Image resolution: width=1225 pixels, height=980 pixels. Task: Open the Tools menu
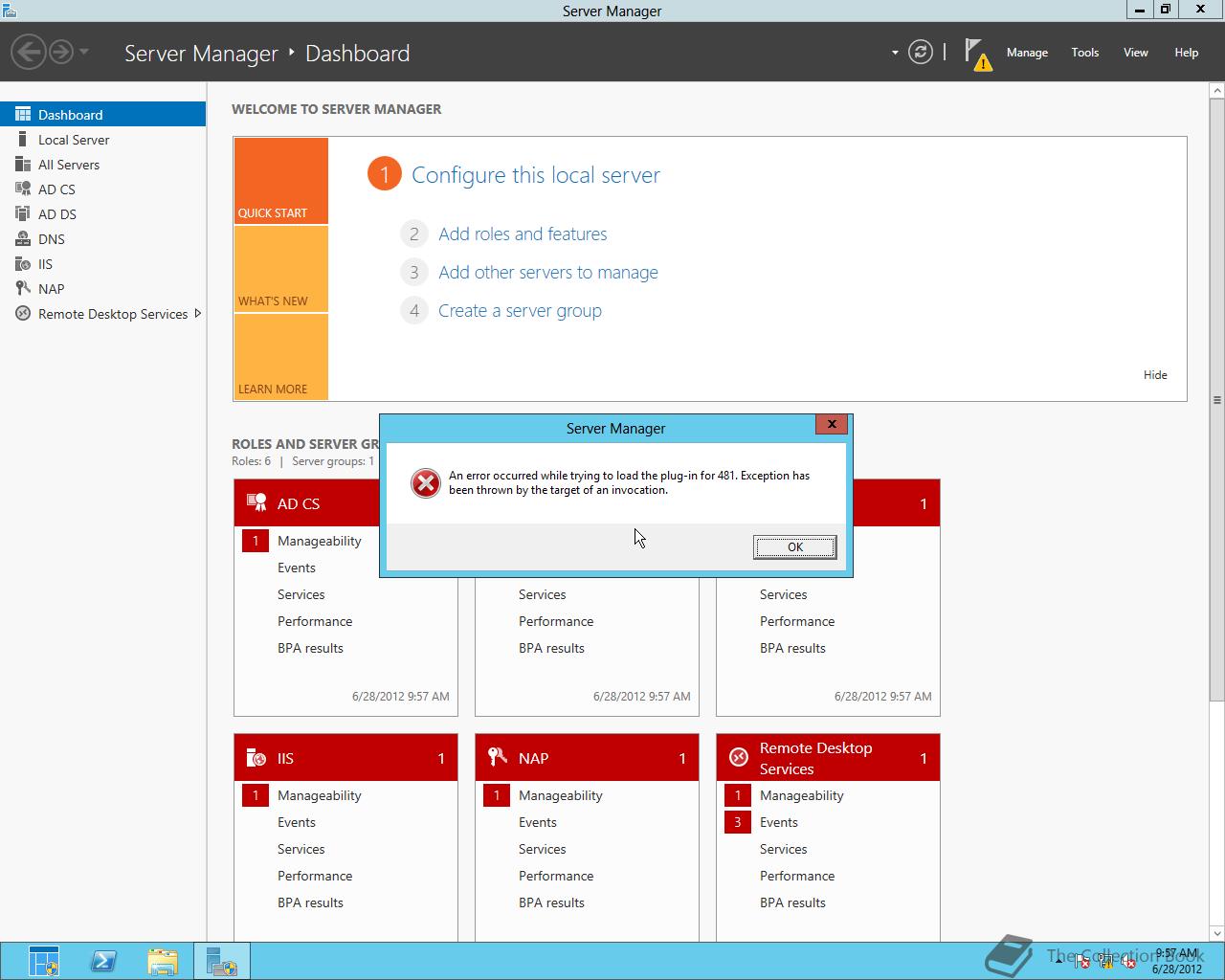click(x=1085, y=53)
